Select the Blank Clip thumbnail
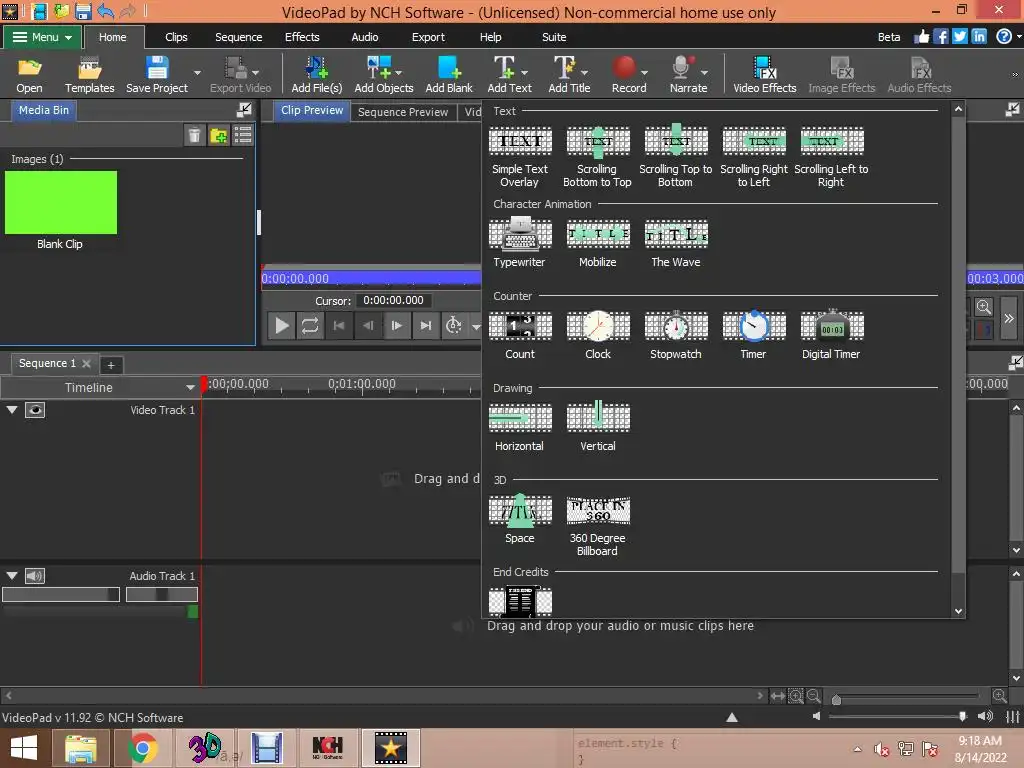Viewport: 1024px width, 768px height. point(61,202)
